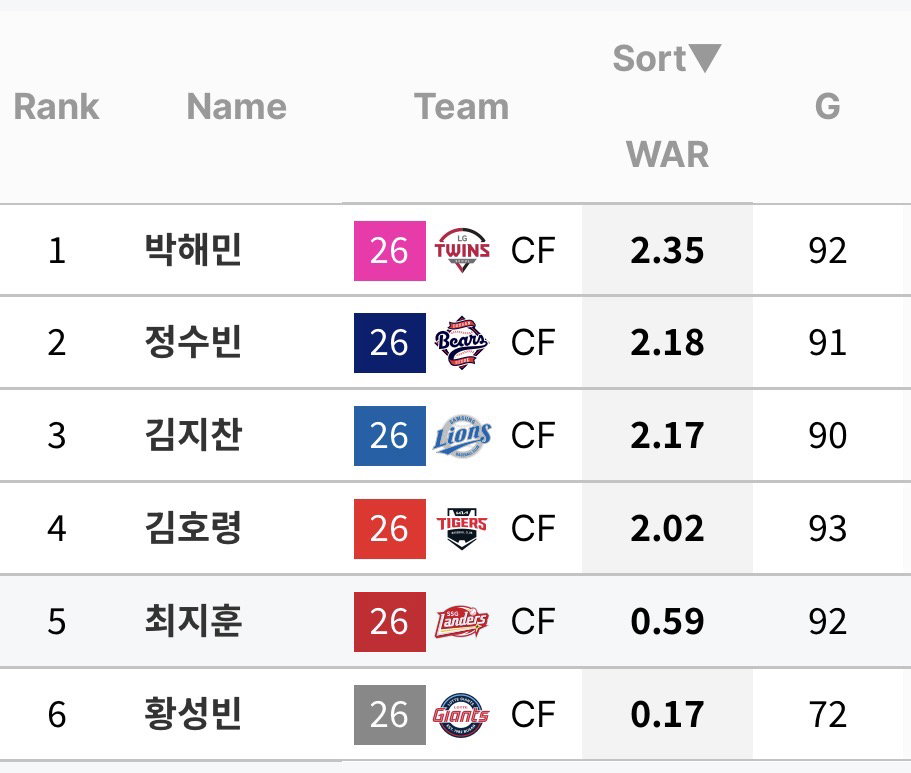Click the Rank column header
The image size is (911, 773).
[56, 107]
